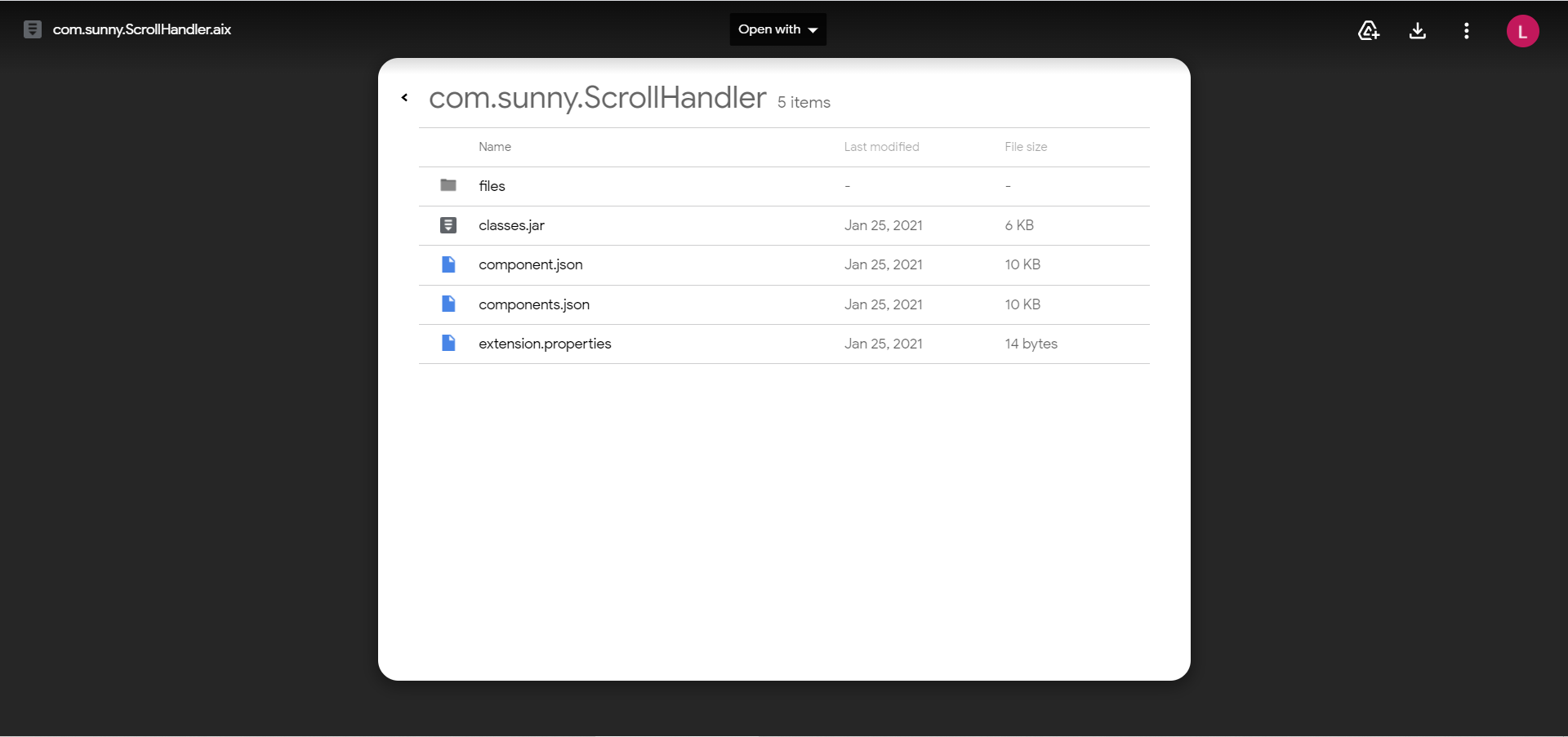This screenshot has width=1568, height=737.
Task: Click the back chevron next to folder title
Action: point(404,97)
